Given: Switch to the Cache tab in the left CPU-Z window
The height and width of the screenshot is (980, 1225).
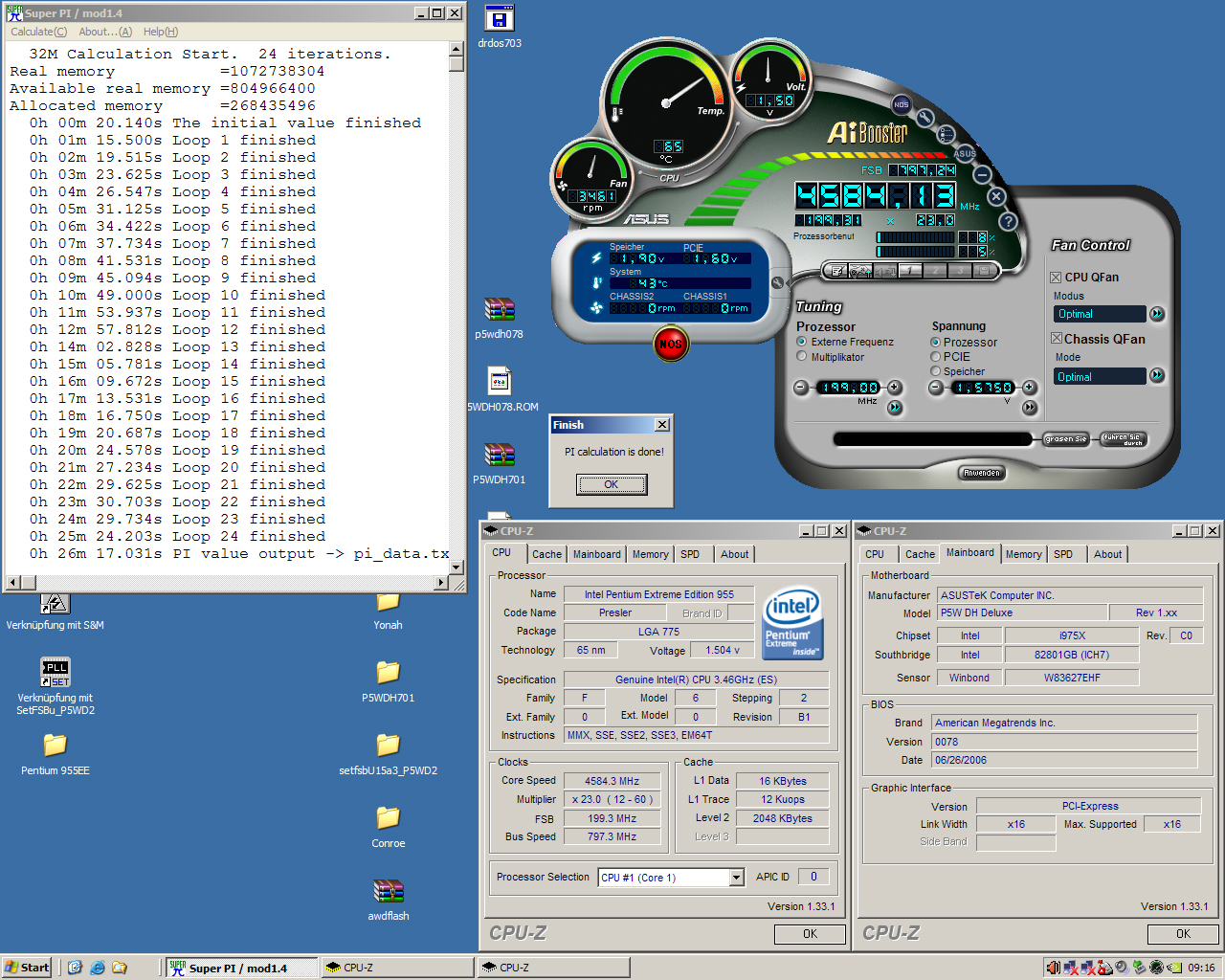Looking at the screenshot, I should tap(547, 554).
